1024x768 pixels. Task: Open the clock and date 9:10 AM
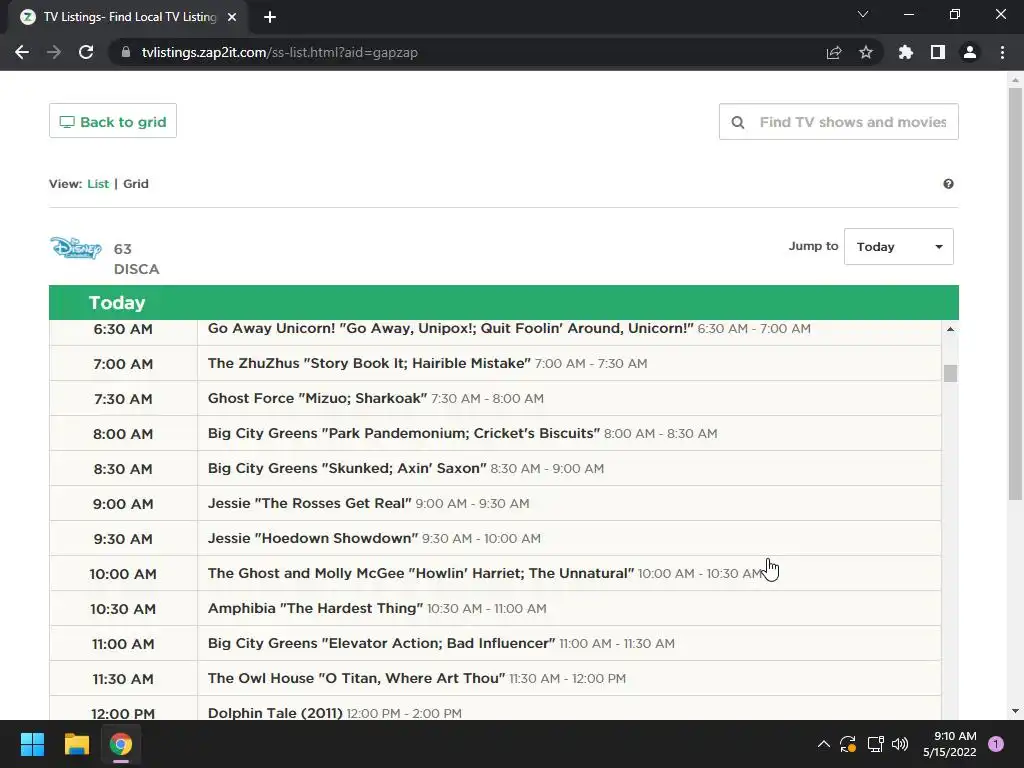click(950, 744)
